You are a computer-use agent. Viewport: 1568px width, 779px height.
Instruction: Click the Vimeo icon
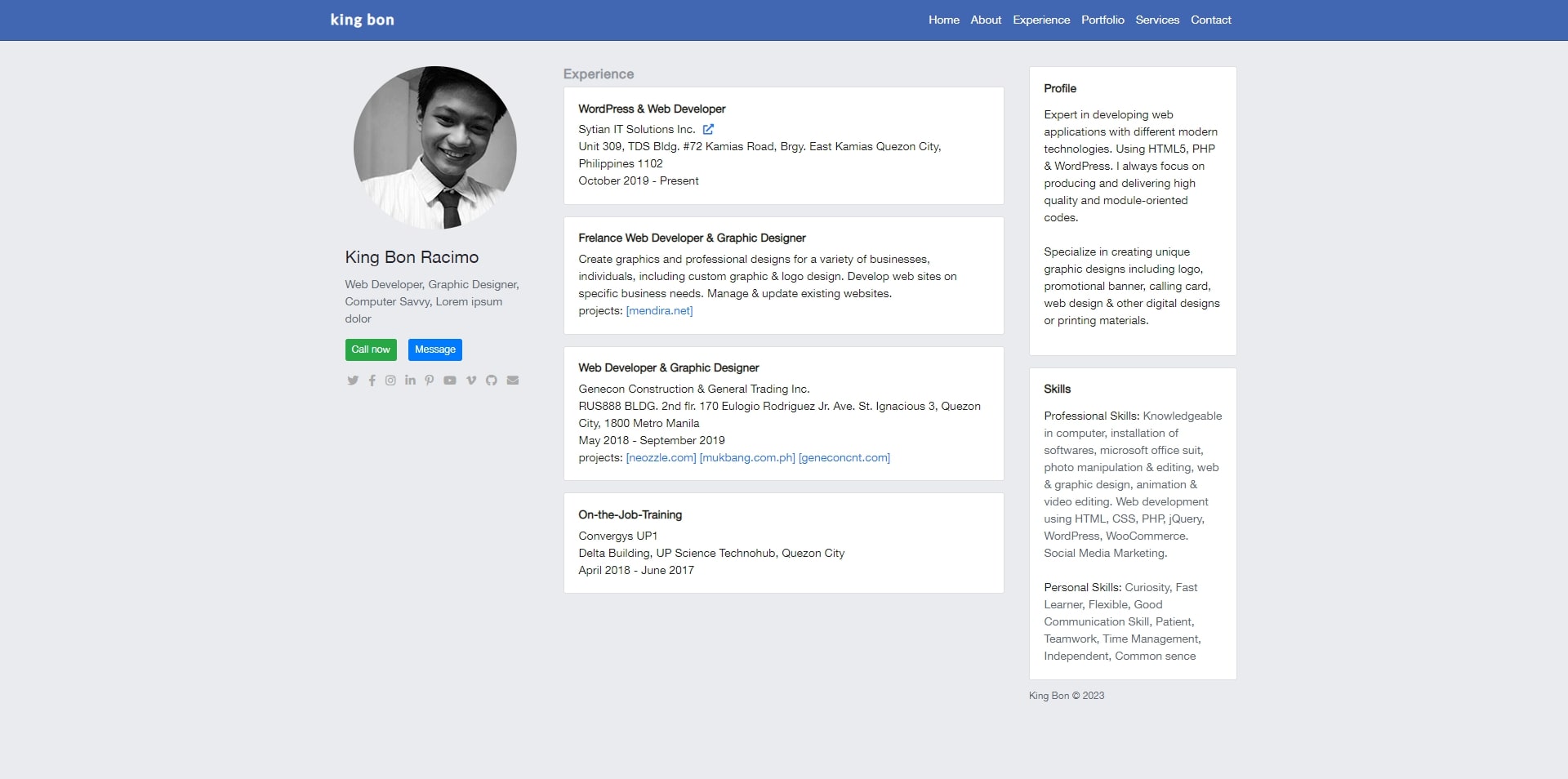click(x=470, y=381)
